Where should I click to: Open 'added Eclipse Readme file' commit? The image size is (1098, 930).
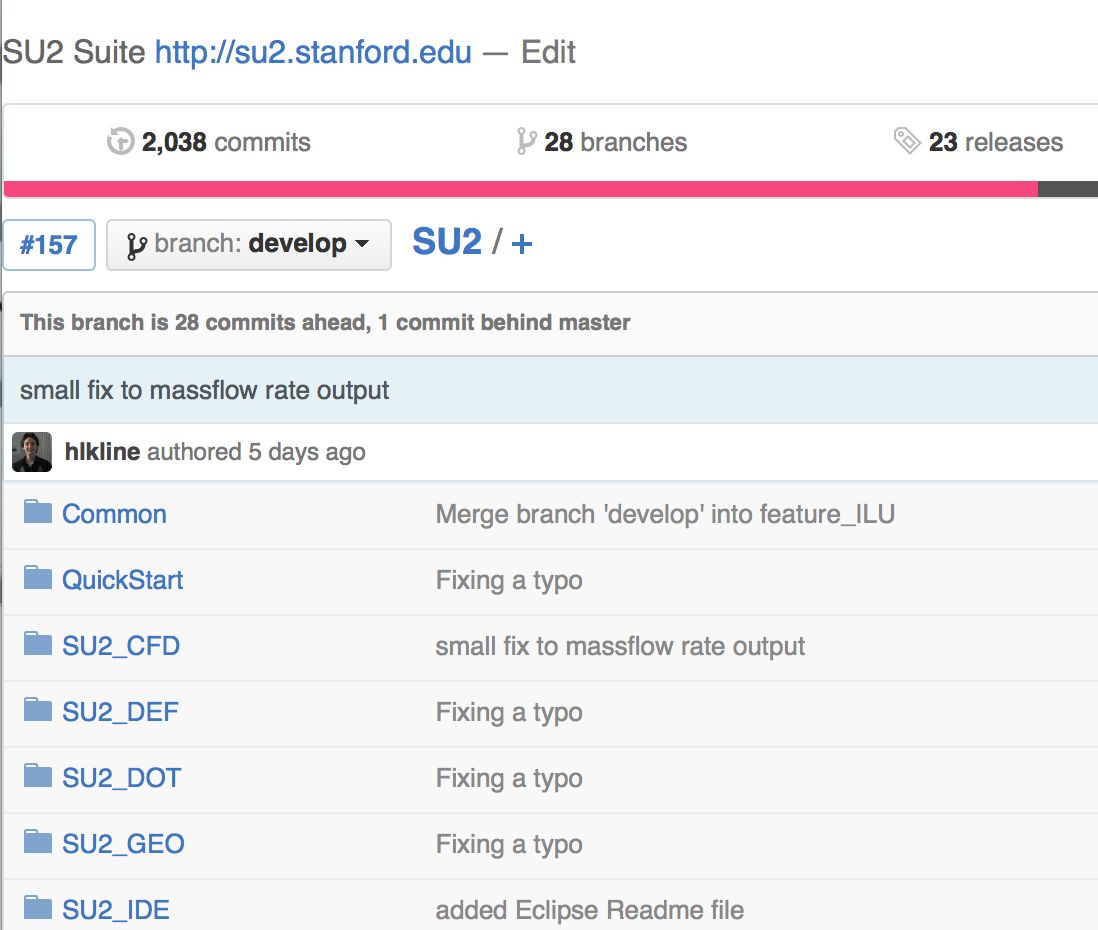(x=590, y=910)
